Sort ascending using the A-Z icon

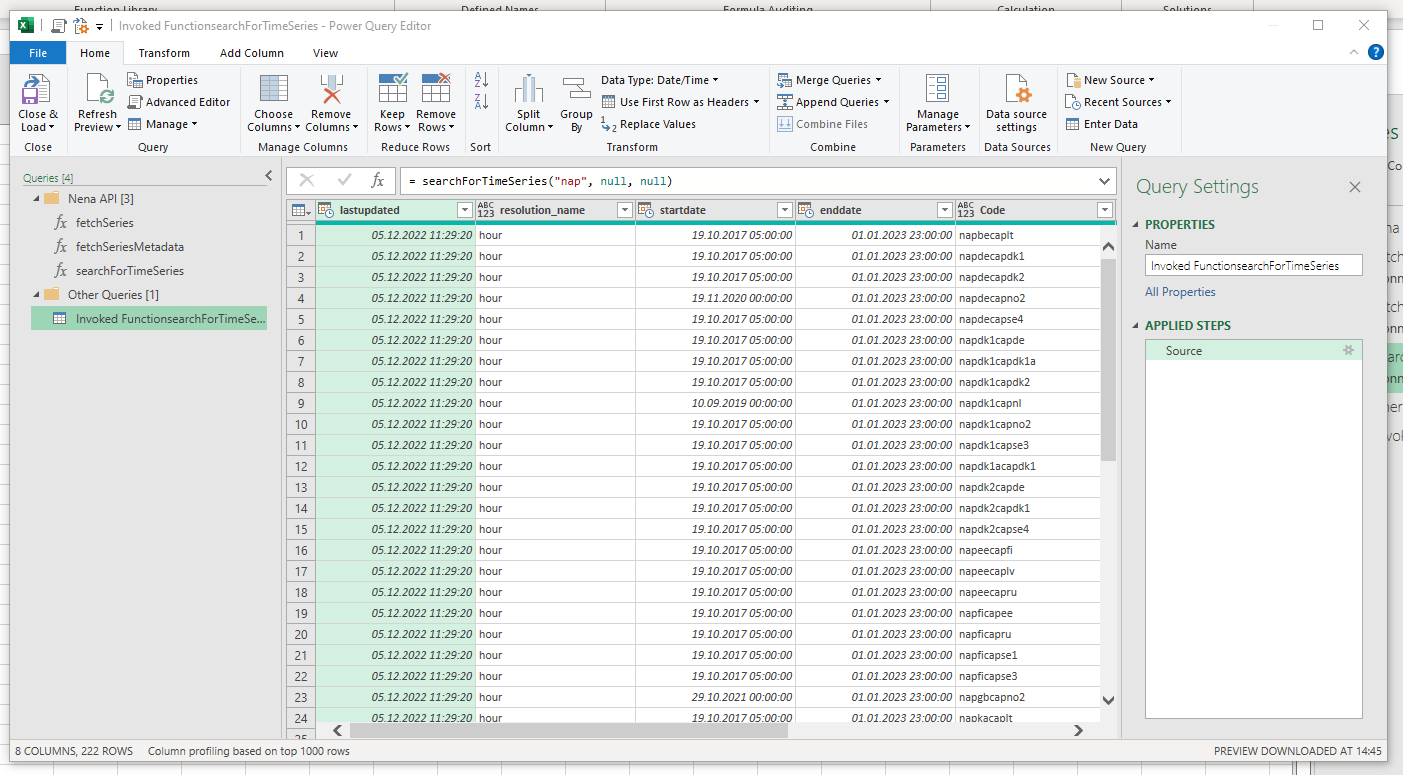tap(481, 80)
